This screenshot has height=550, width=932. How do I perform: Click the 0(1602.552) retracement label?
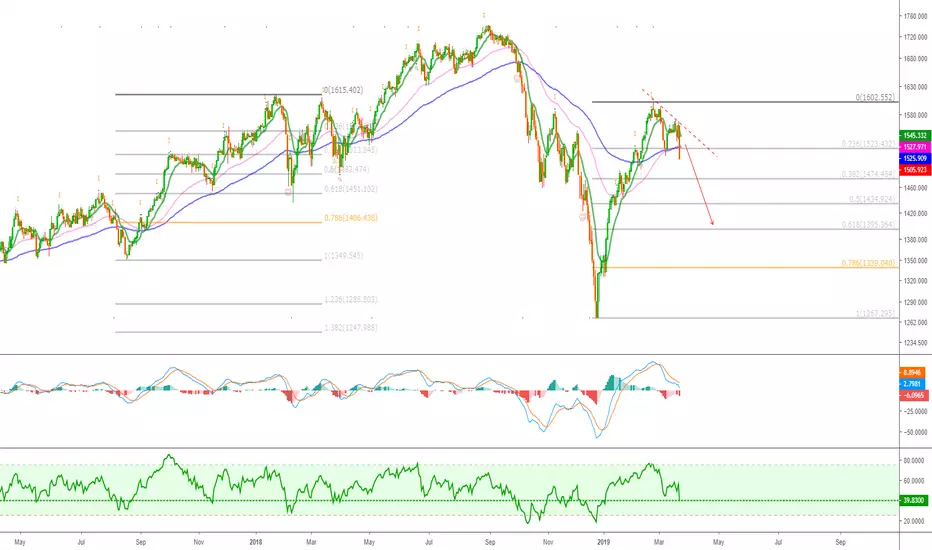tap(875, 98)
